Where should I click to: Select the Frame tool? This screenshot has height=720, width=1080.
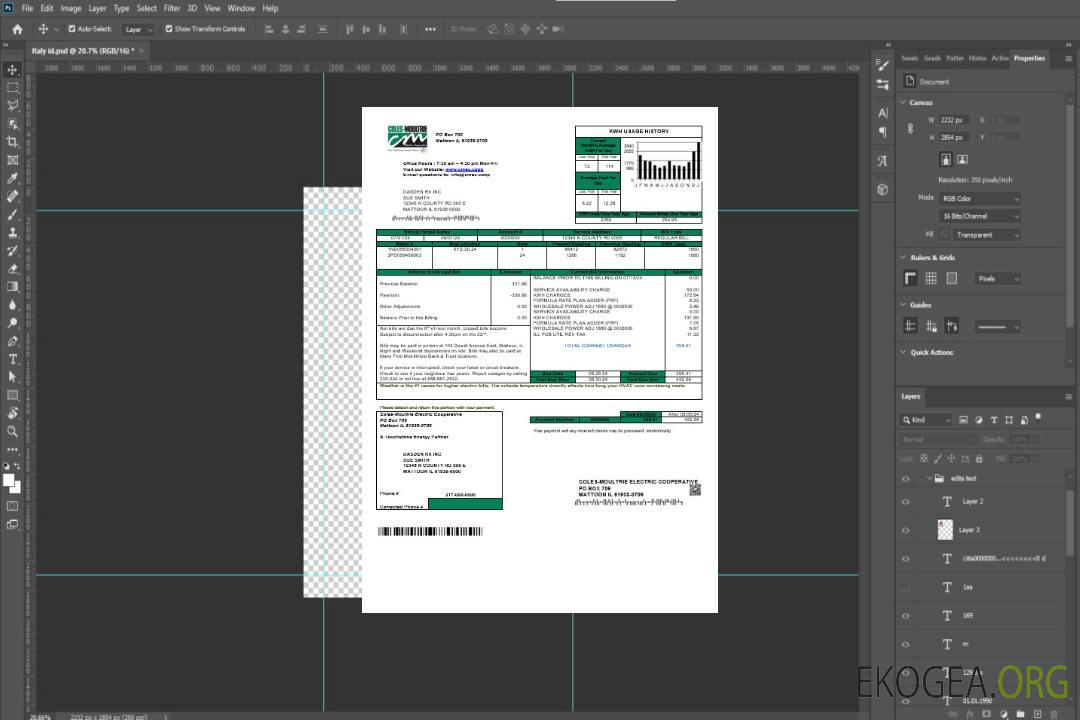(12, 160)
